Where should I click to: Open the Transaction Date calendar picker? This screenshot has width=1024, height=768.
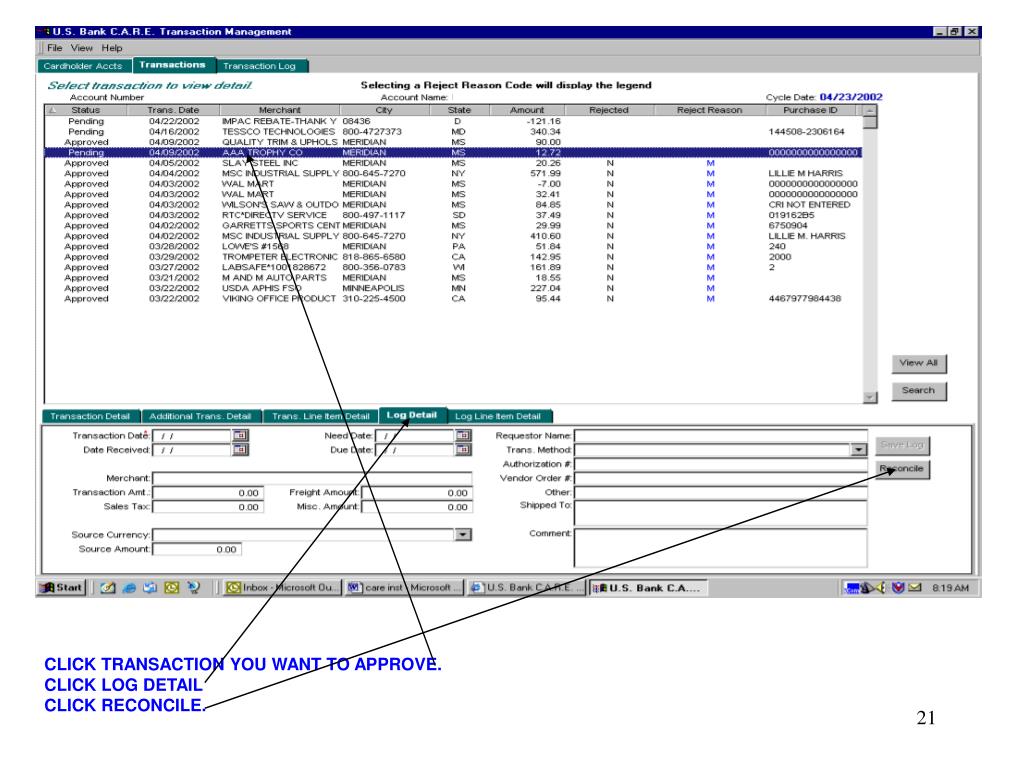[240, 435]
